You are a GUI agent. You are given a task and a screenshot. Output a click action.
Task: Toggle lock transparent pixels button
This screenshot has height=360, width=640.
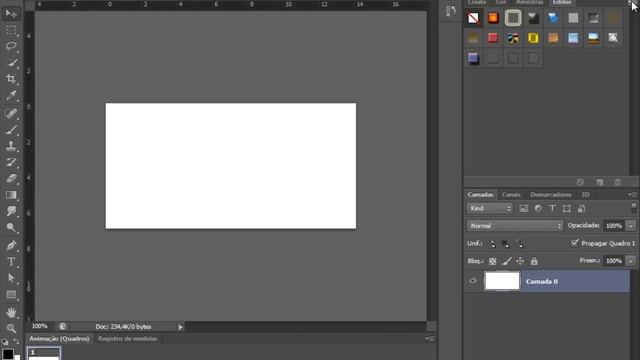click(x=493, y=261)
